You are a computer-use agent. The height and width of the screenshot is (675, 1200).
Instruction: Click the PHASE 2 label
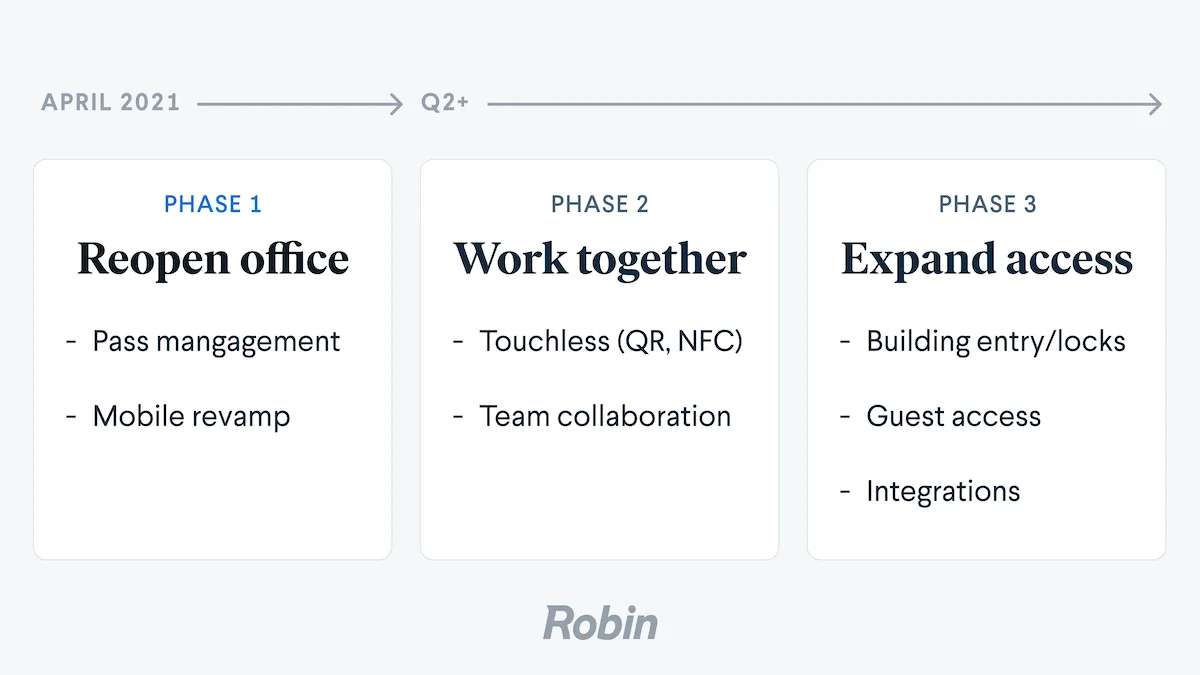(600, 204)
